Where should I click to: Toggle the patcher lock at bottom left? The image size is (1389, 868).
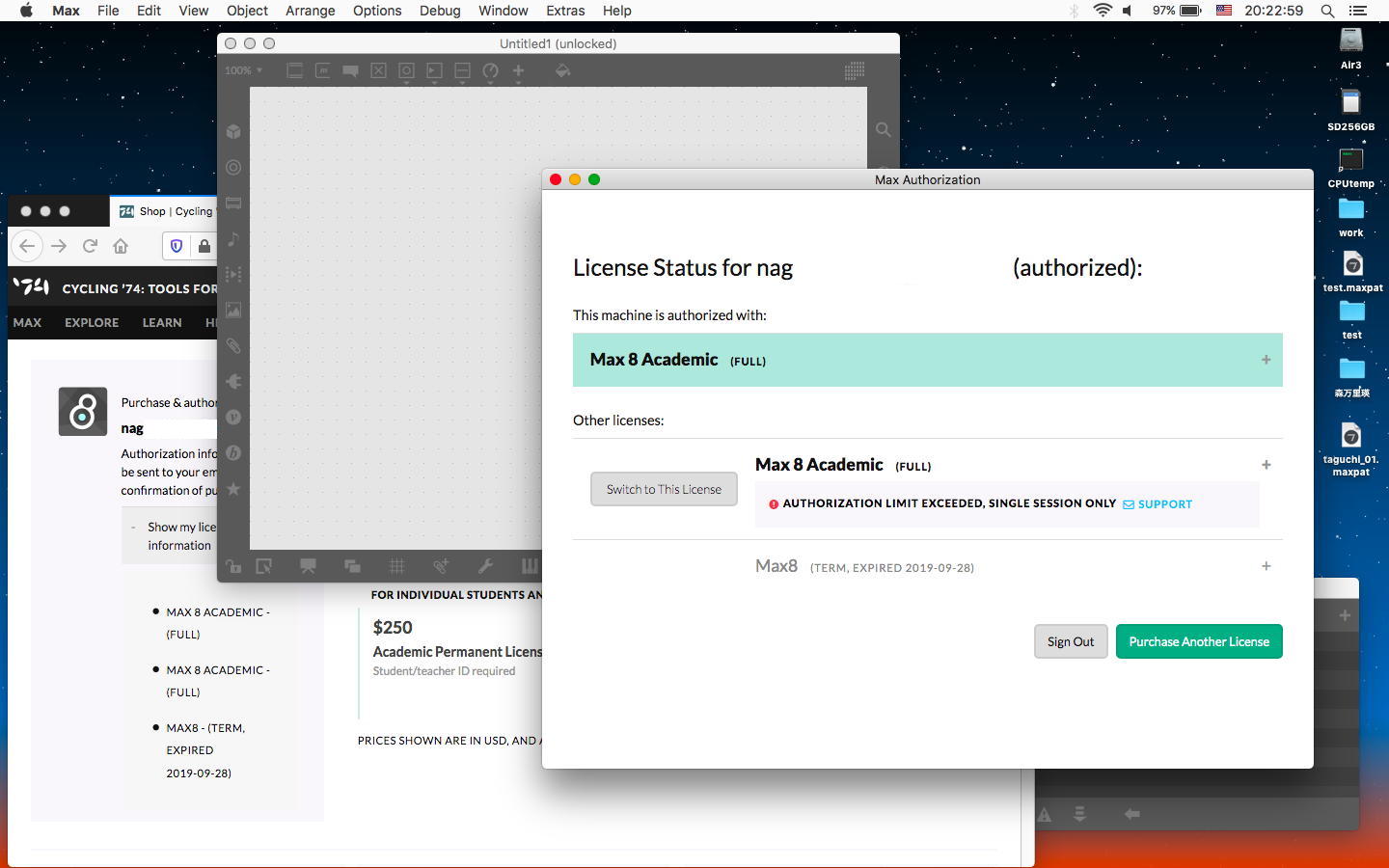click(233, 566)
